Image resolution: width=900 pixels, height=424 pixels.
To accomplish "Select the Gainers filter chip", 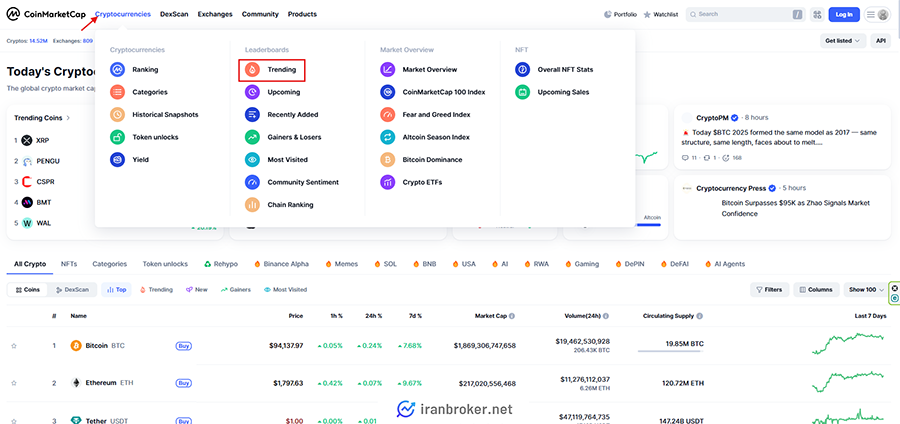I will [x=236, y=290].
